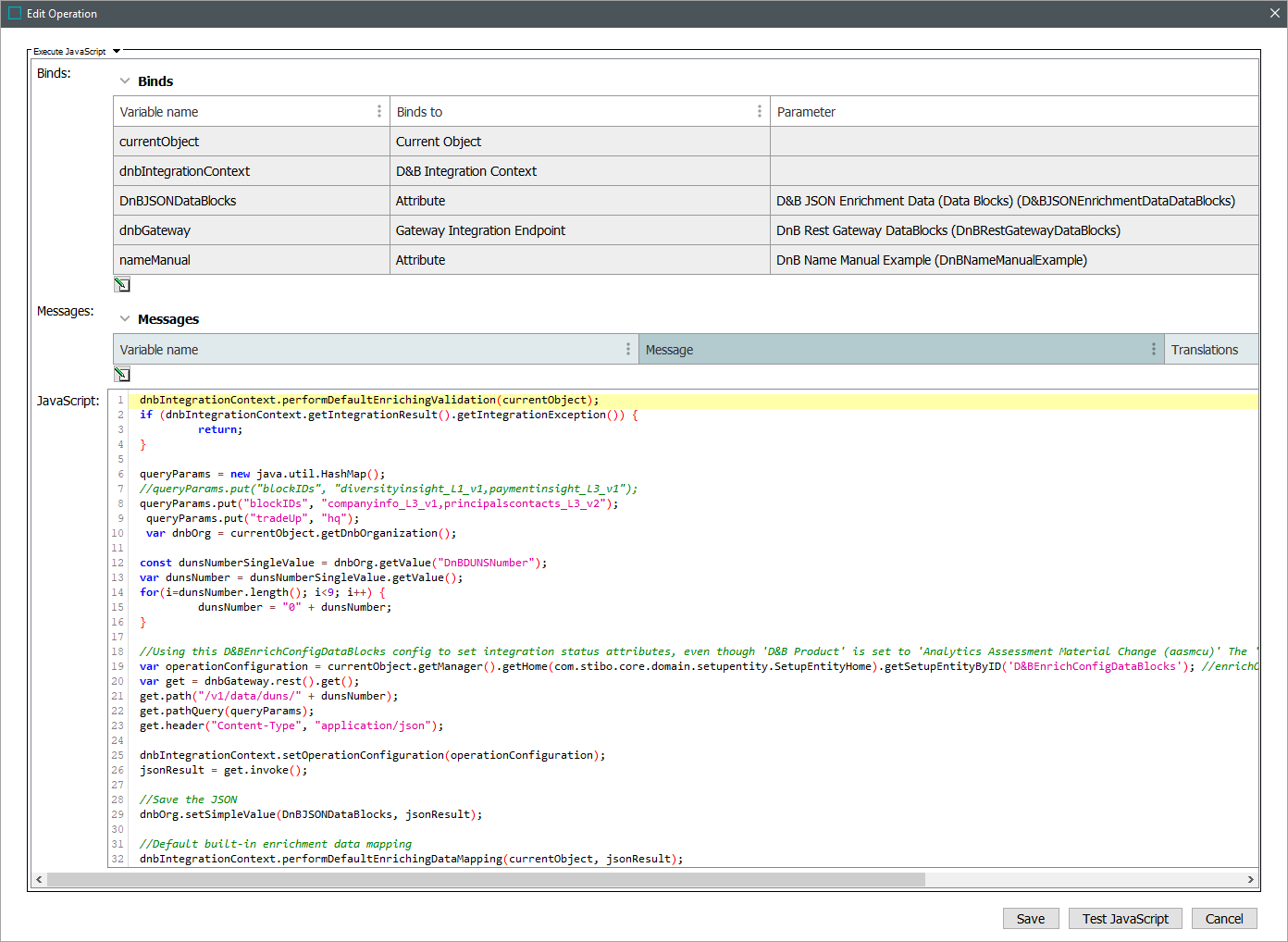This screenshot has height=942, width=1288.
Task: Open Message column options menu
Action: pos(1153,350)
